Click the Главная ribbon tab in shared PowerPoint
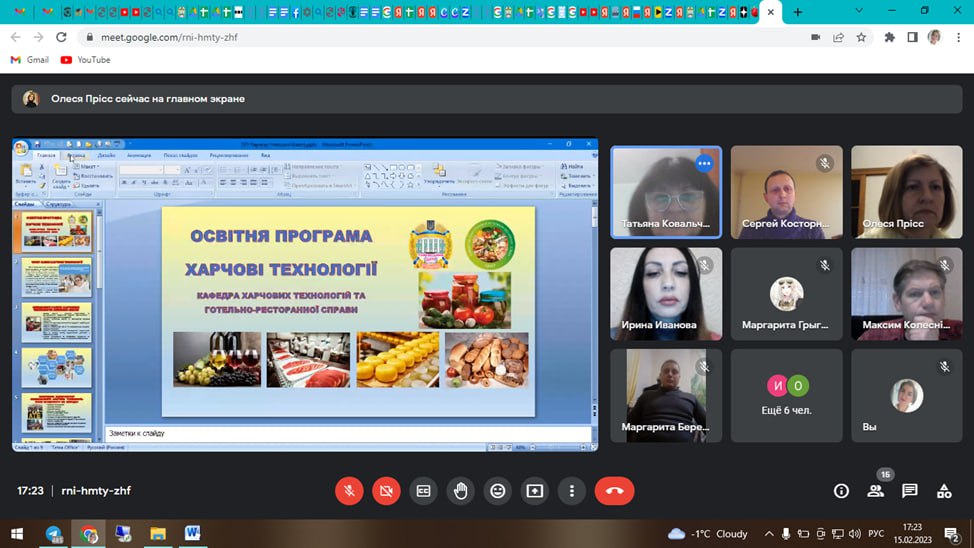 coord(46,155)
